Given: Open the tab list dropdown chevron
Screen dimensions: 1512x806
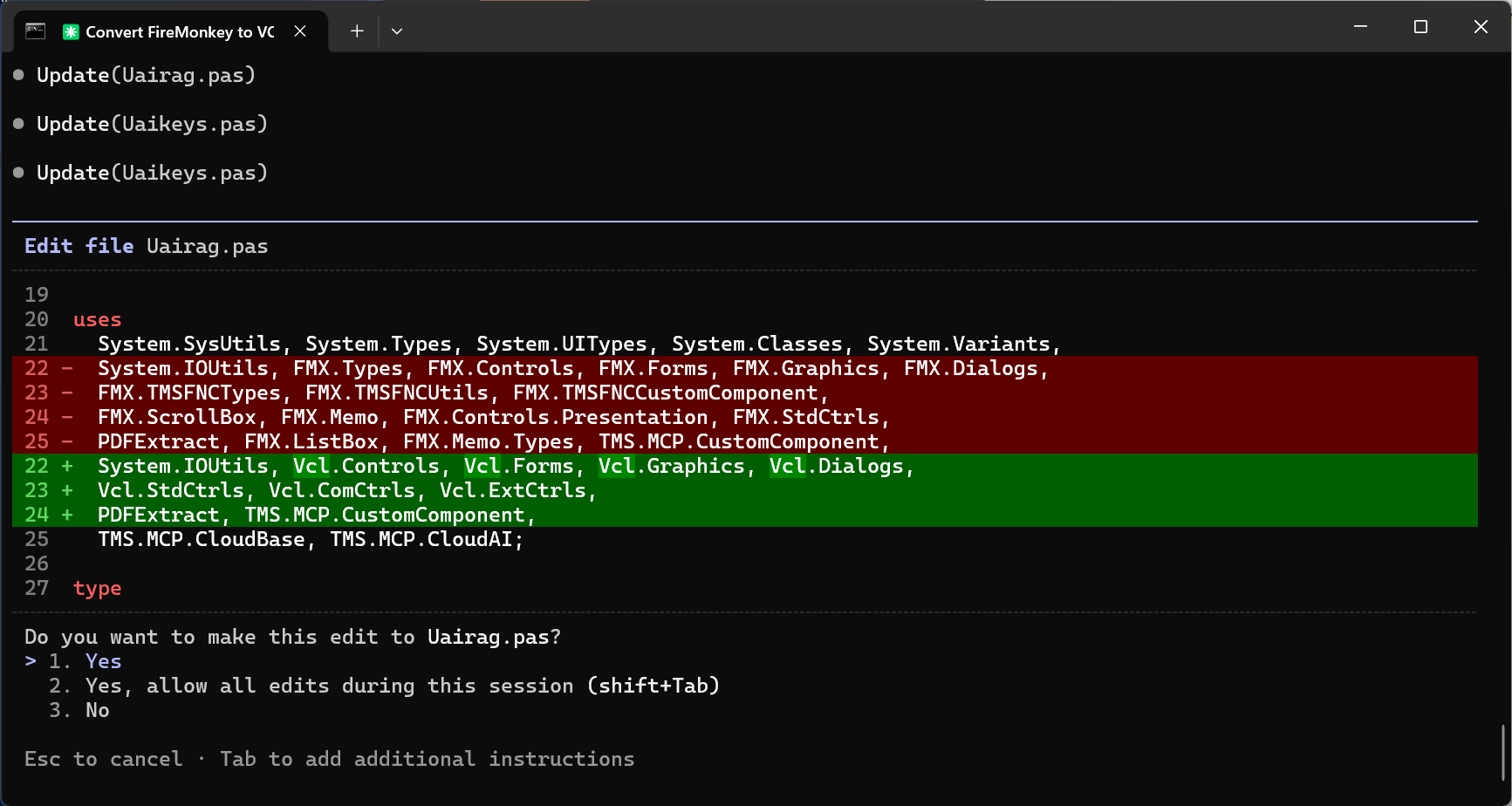Looking at the screenshot, I should pos(397,31).
